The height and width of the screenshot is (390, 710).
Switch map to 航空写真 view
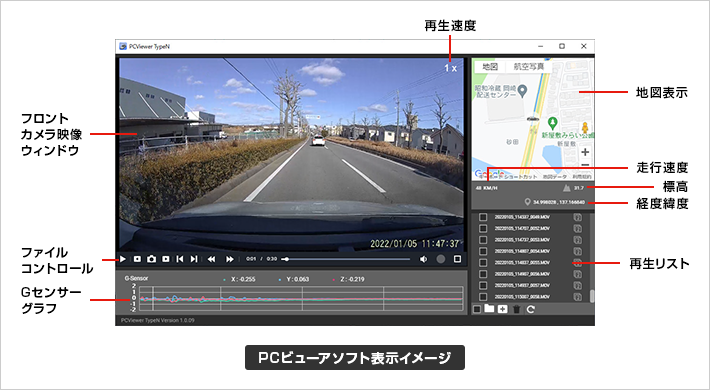tap(528, 67)
